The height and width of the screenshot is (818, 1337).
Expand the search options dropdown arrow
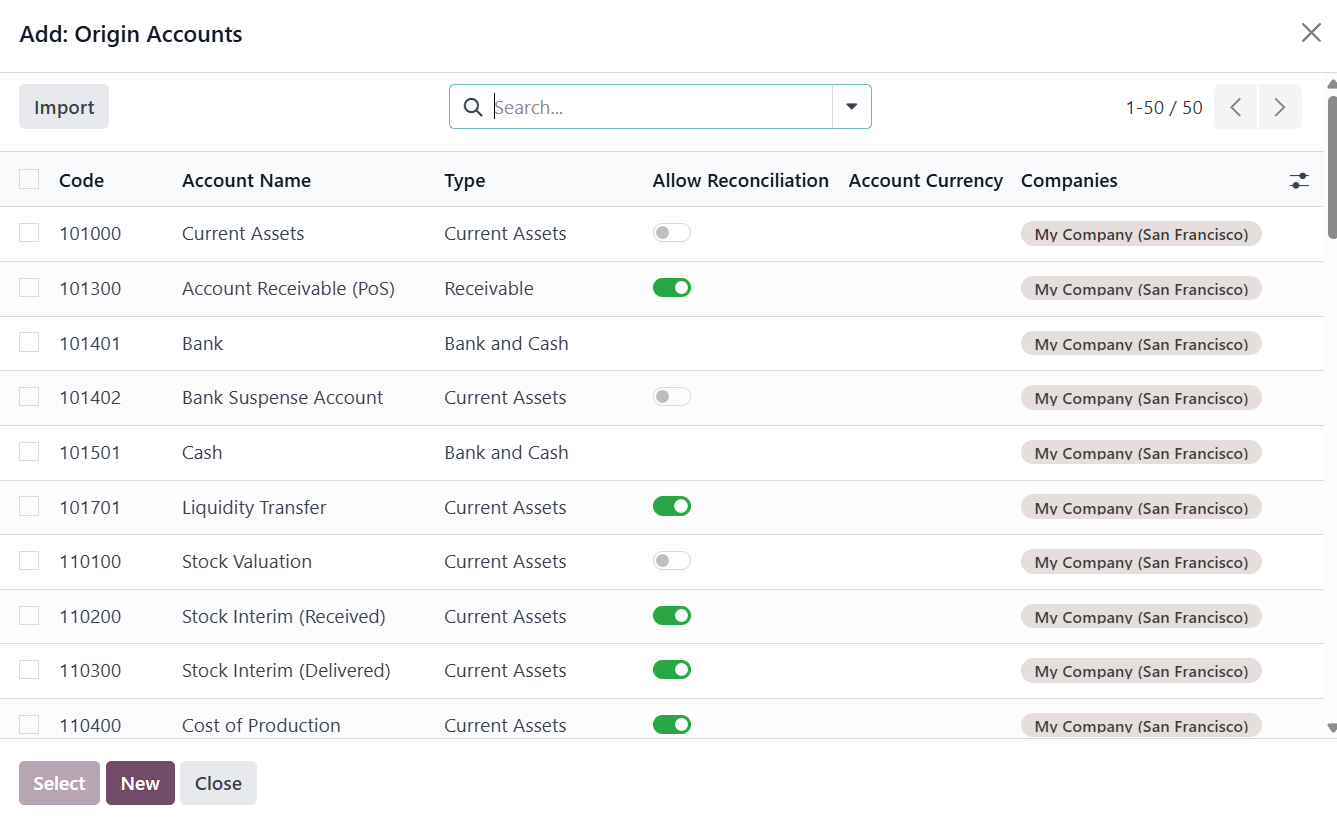852,107
